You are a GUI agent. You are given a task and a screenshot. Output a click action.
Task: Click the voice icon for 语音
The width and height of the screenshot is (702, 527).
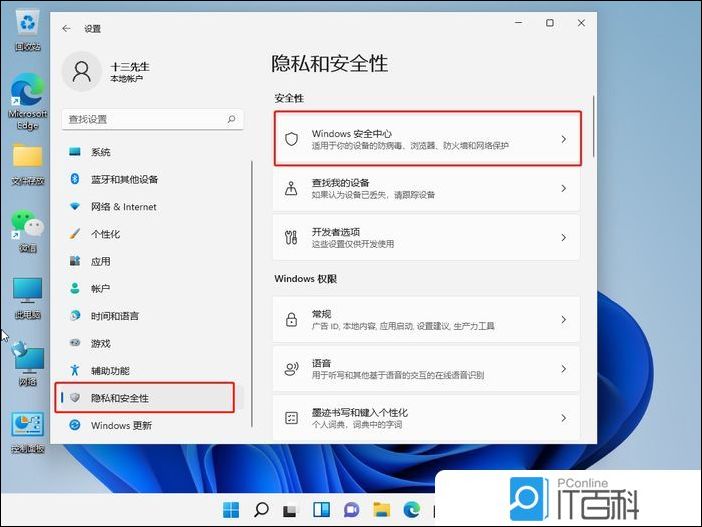[x=291, y=369]
